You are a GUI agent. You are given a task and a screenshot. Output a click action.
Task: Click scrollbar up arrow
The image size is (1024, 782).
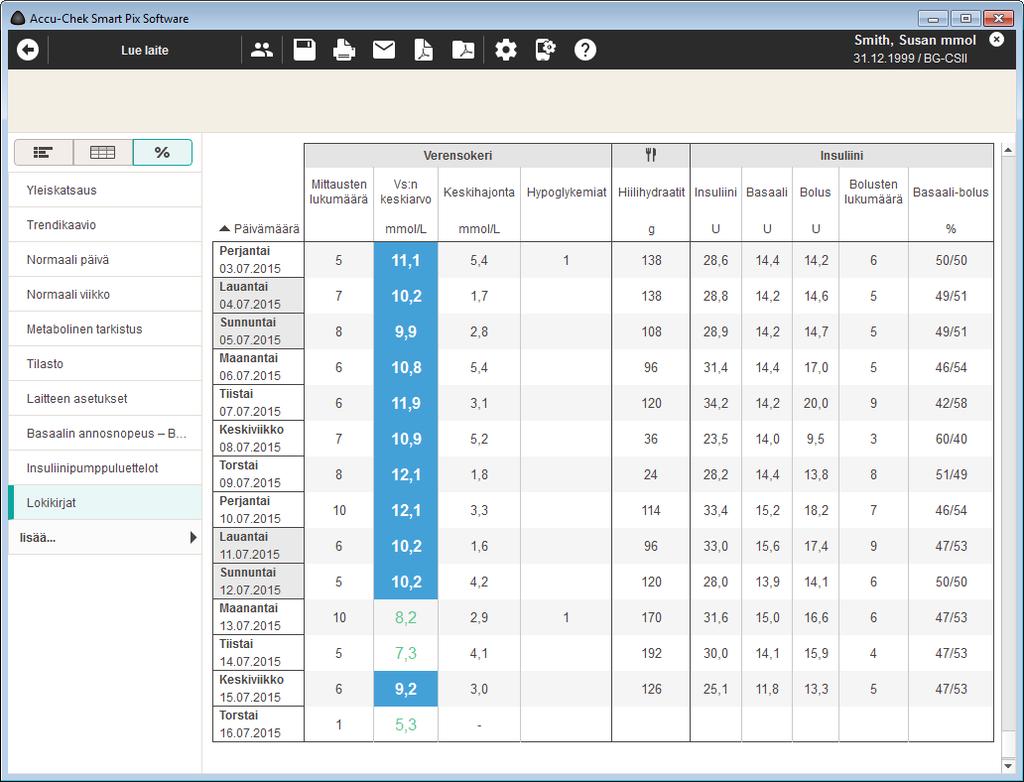tap(1008, 150)
